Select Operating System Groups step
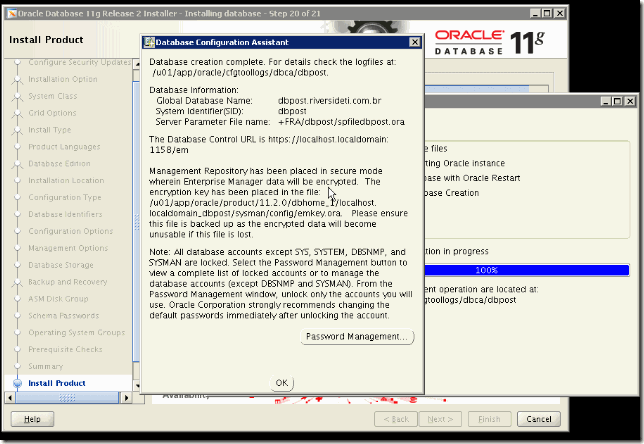 pyautogui.click(x=76, y=333)
